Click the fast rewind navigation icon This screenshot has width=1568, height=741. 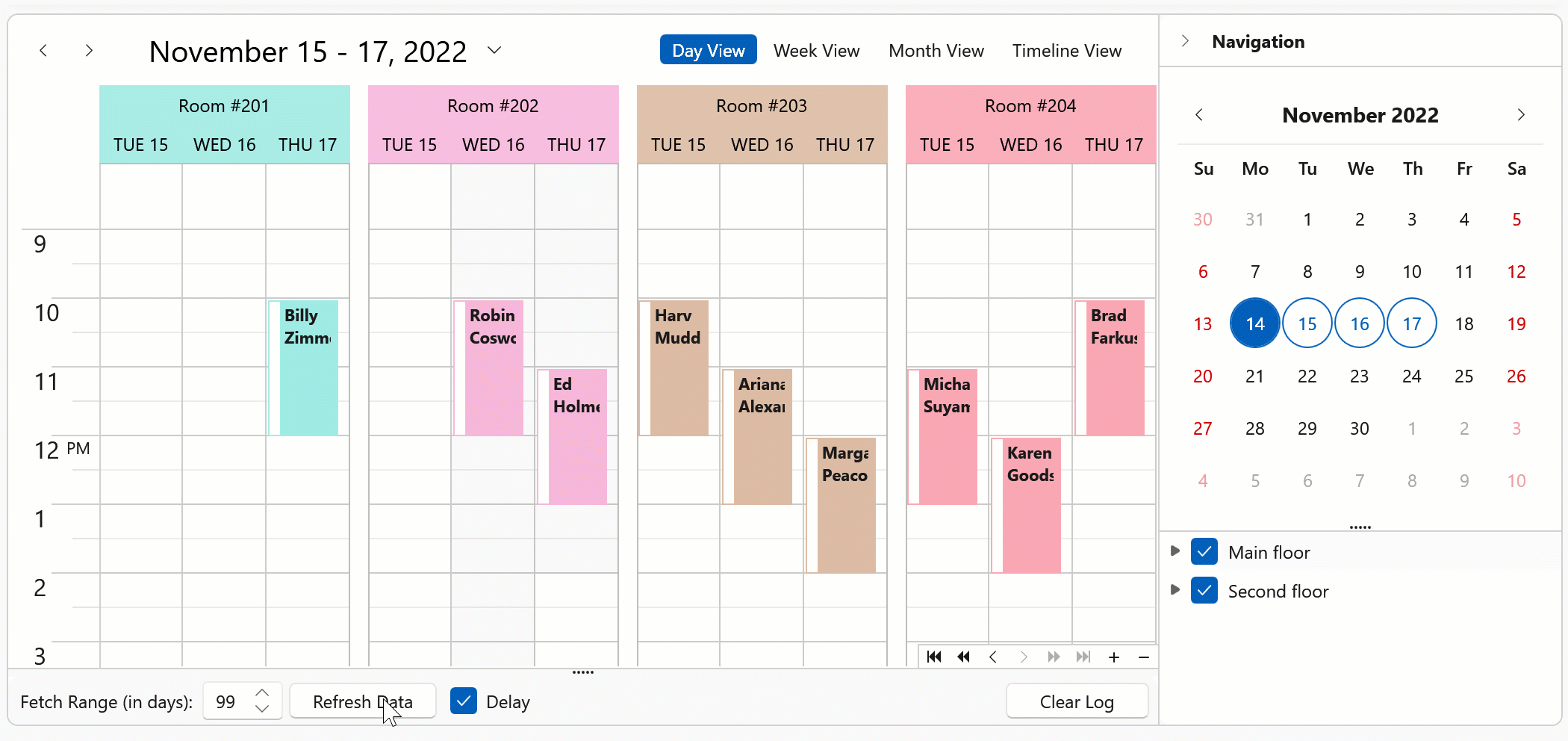963,657
